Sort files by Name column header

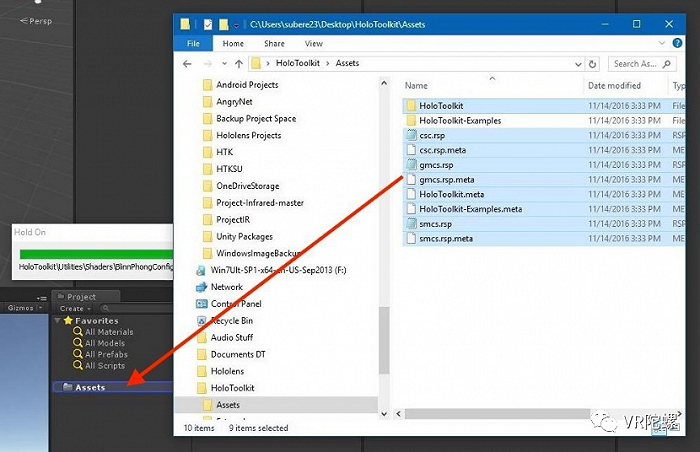(x=416, y=85)
